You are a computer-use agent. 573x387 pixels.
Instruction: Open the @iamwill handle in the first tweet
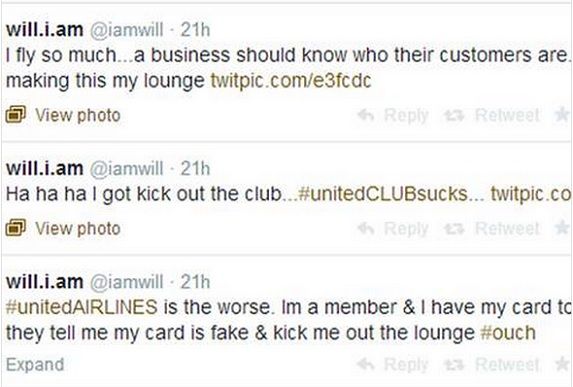click(126, 30)
